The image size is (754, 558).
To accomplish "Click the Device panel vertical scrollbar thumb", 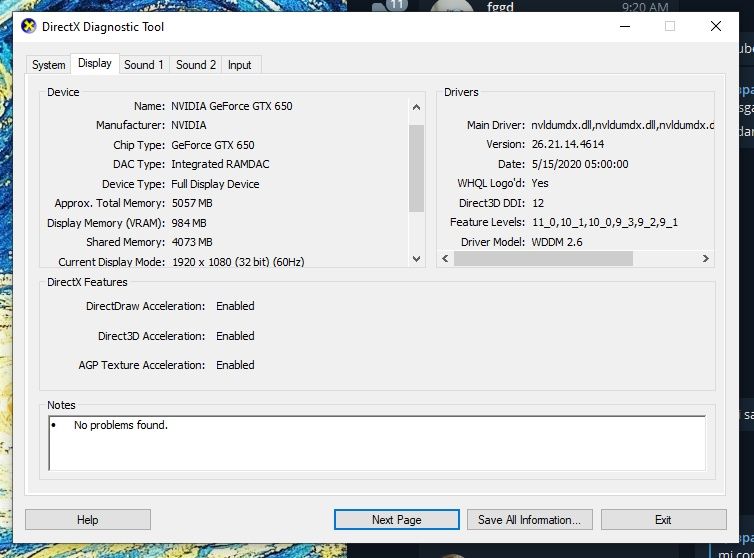I will (x=416, y=168).
